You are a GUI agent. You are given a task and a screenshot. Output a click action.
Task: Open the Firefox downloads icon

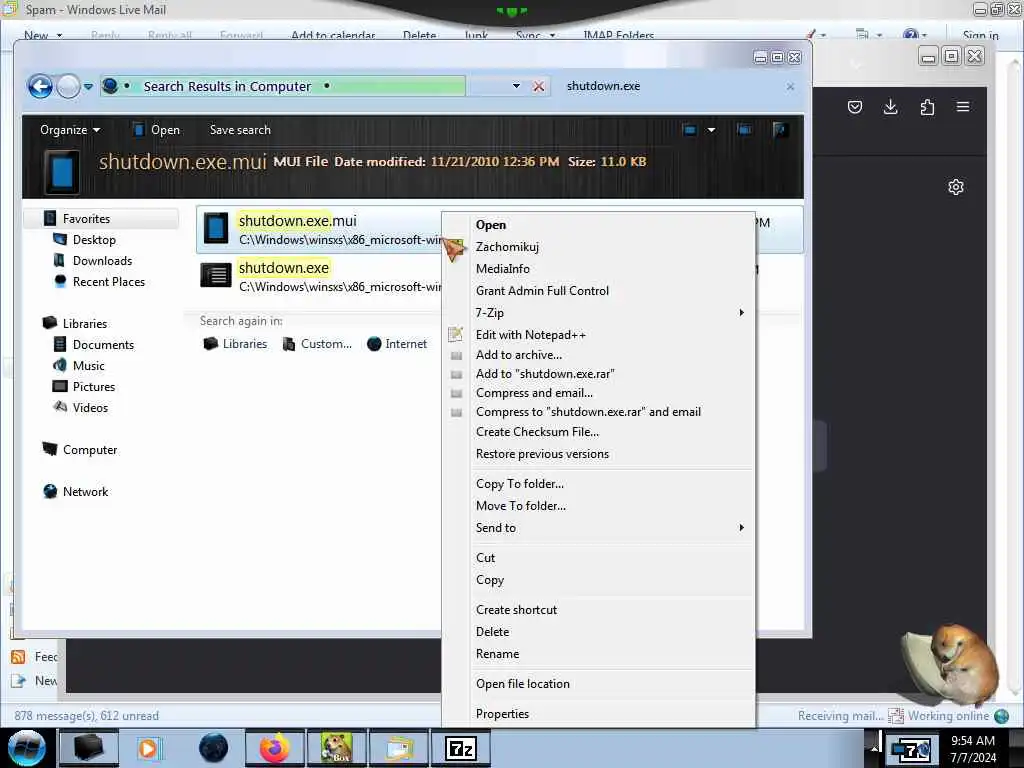click(891, 107)
